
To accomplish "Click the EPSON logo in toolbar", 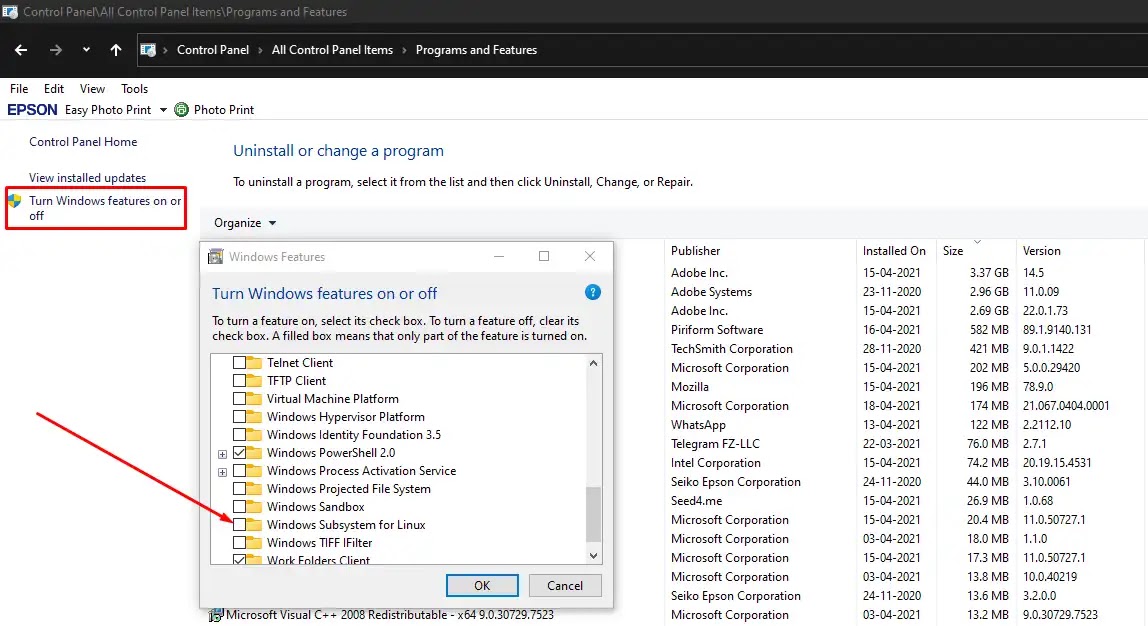I will 32,110.
